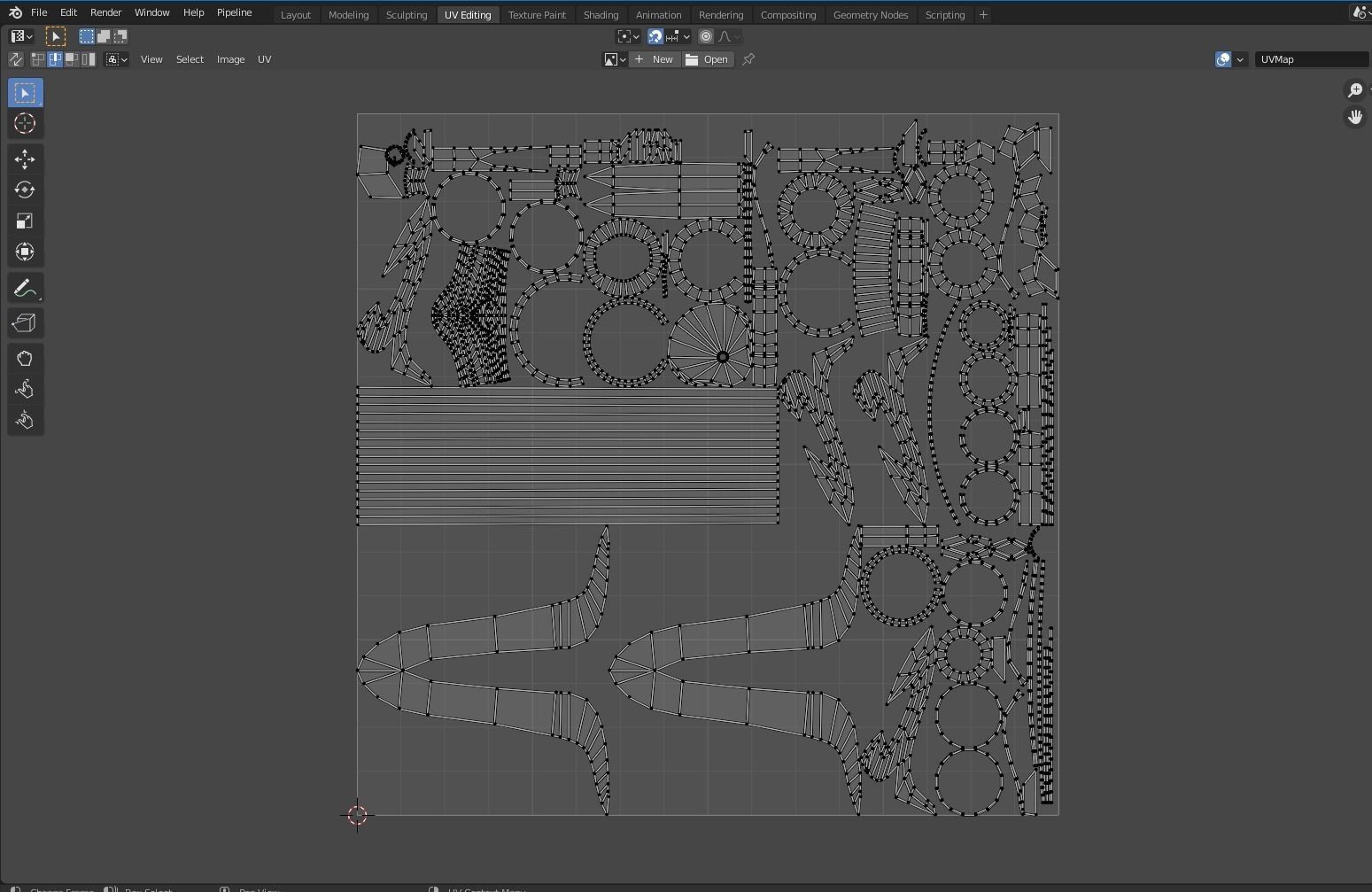Click the Blender logo menu
Image resolution: width=1372 pixels, height=892 pixels.
(x=15, y=12)
